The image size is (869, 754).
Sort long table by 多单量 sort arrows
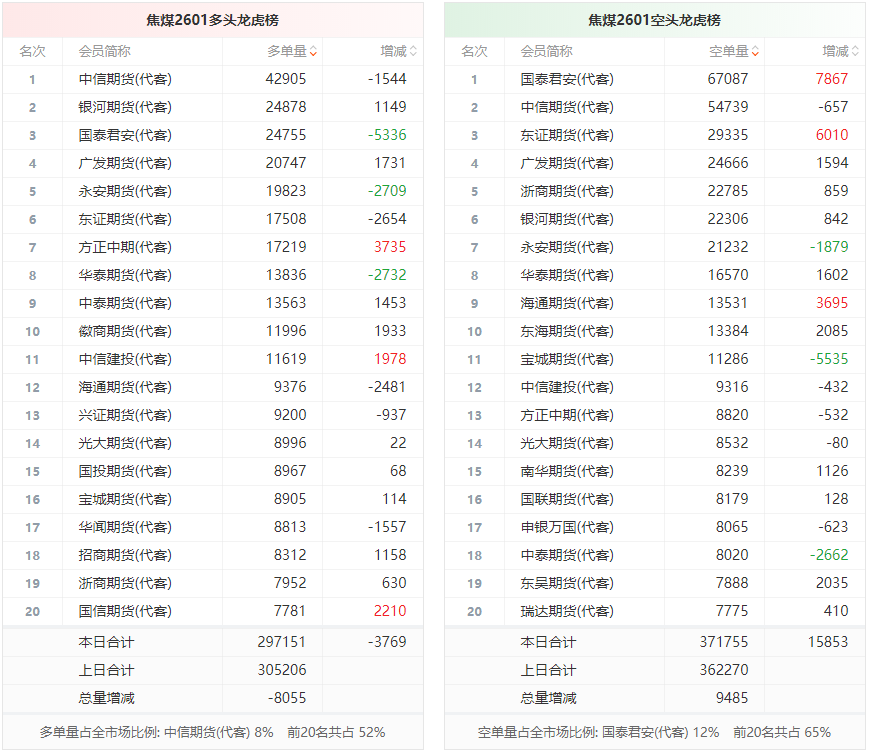(x=313, y=52)
